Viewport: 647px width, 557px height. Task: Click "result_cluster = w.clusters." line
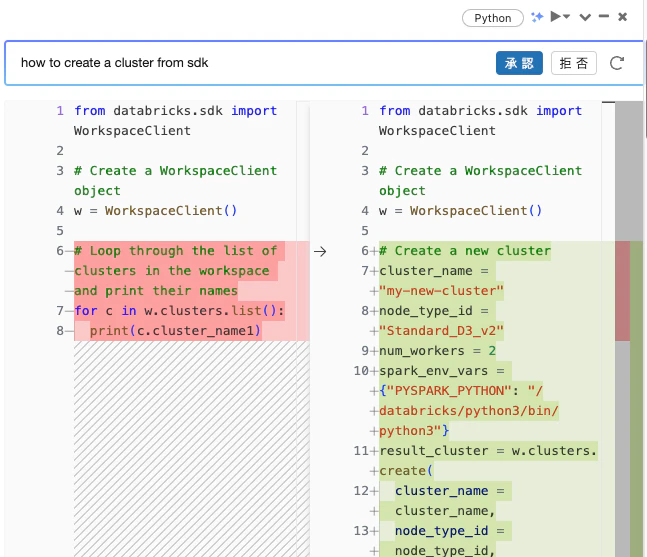[x=488, y=451]
